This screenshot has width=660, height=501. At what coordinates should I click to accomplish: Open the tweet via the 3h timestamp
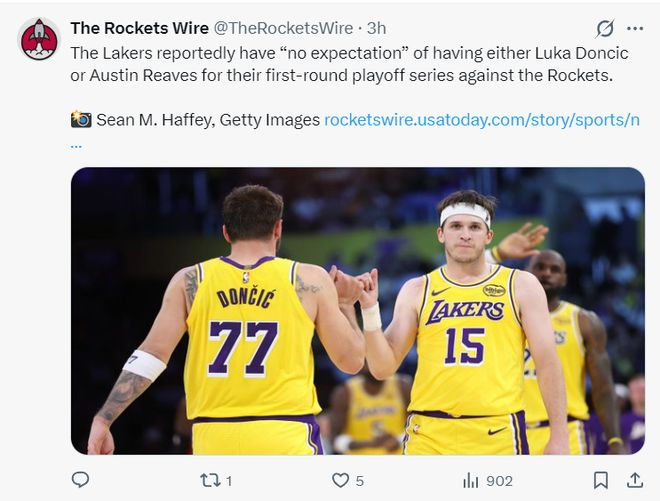coord(376,28)
